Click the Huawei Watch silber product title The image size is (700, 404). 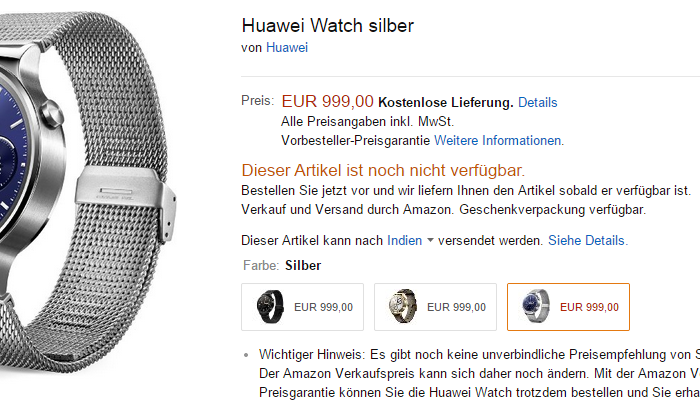(328, 25)
